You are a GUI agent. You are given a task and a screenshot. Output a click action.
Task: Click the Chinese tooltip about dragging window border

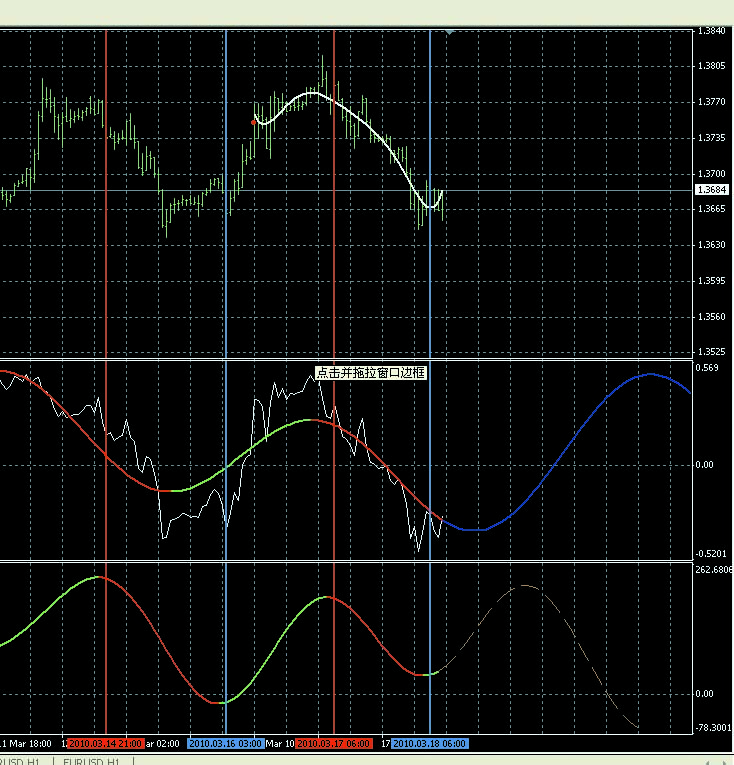click(371, 373)
